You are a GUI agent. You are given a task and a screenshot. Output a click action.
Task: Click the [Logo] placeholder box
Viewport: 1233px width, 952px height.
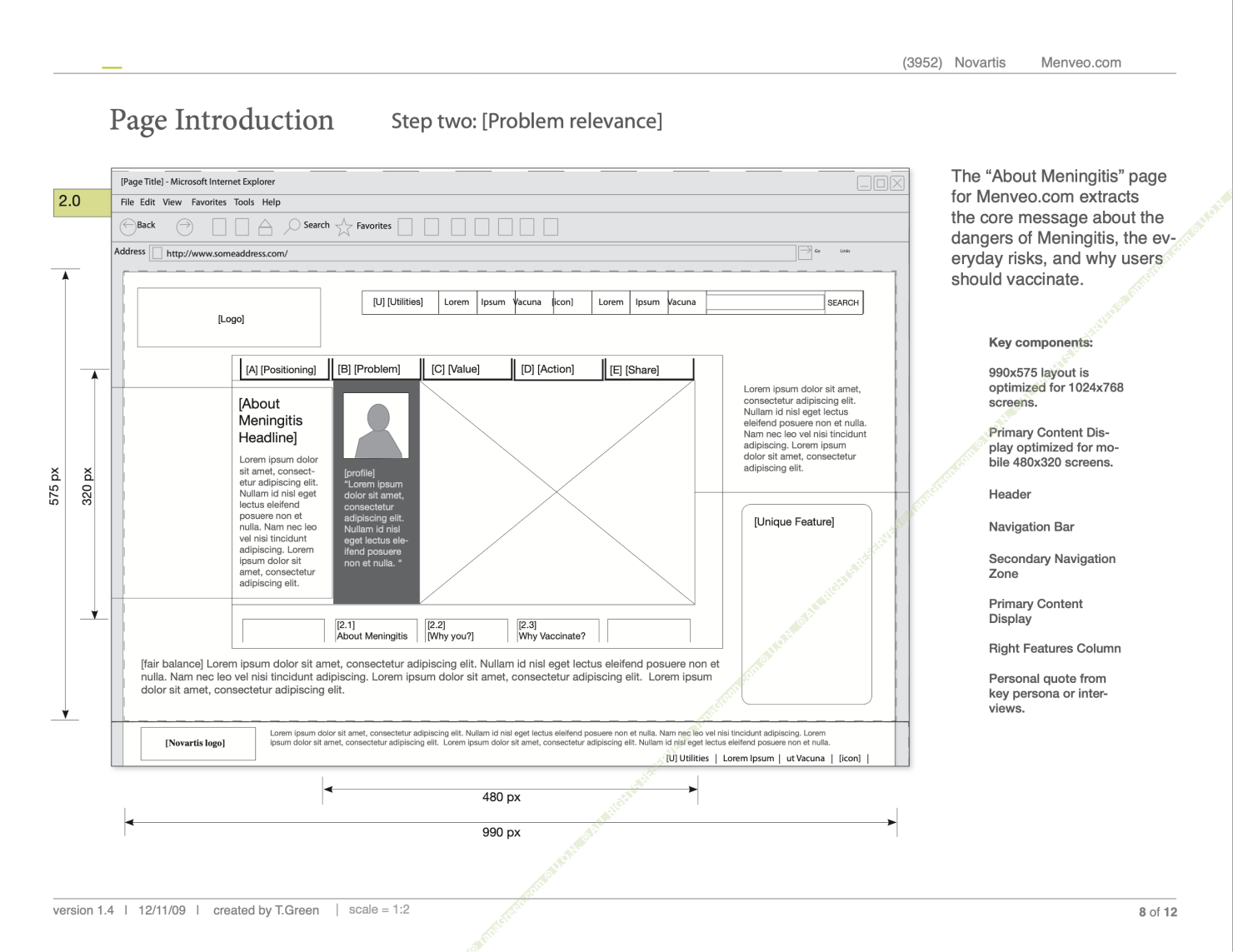pos(229,317)
